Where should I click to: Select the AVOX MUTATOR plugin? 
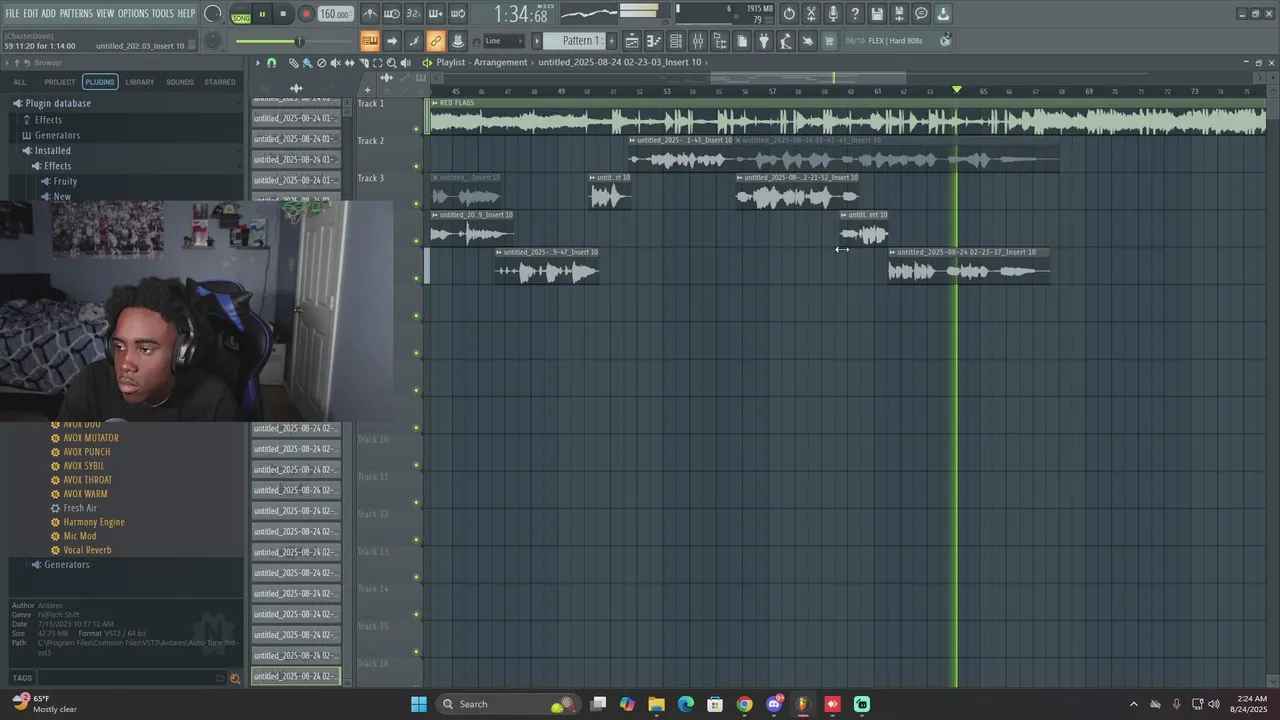coord(91,438)
